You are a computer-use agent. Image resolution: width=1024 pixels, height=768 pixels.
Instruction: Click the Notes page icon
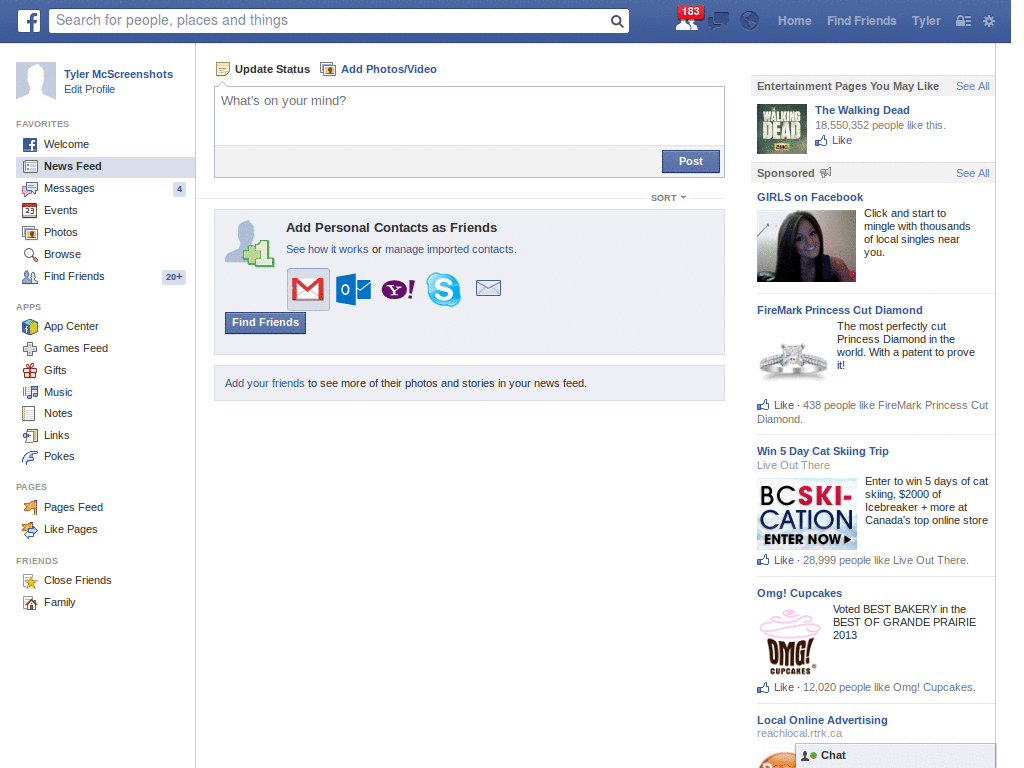[29, 413]
